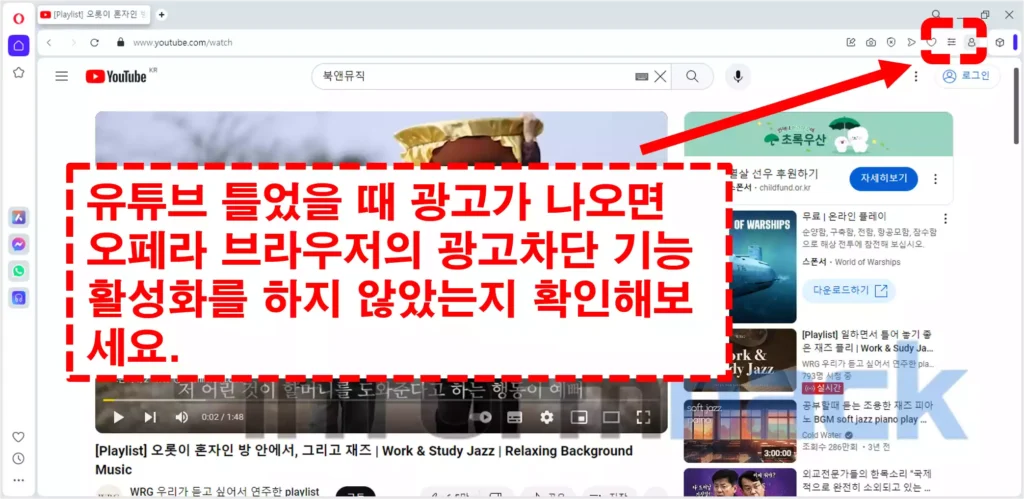Open the Opera main menu logo
The image size is (1024, 499).
pos(19,17)
